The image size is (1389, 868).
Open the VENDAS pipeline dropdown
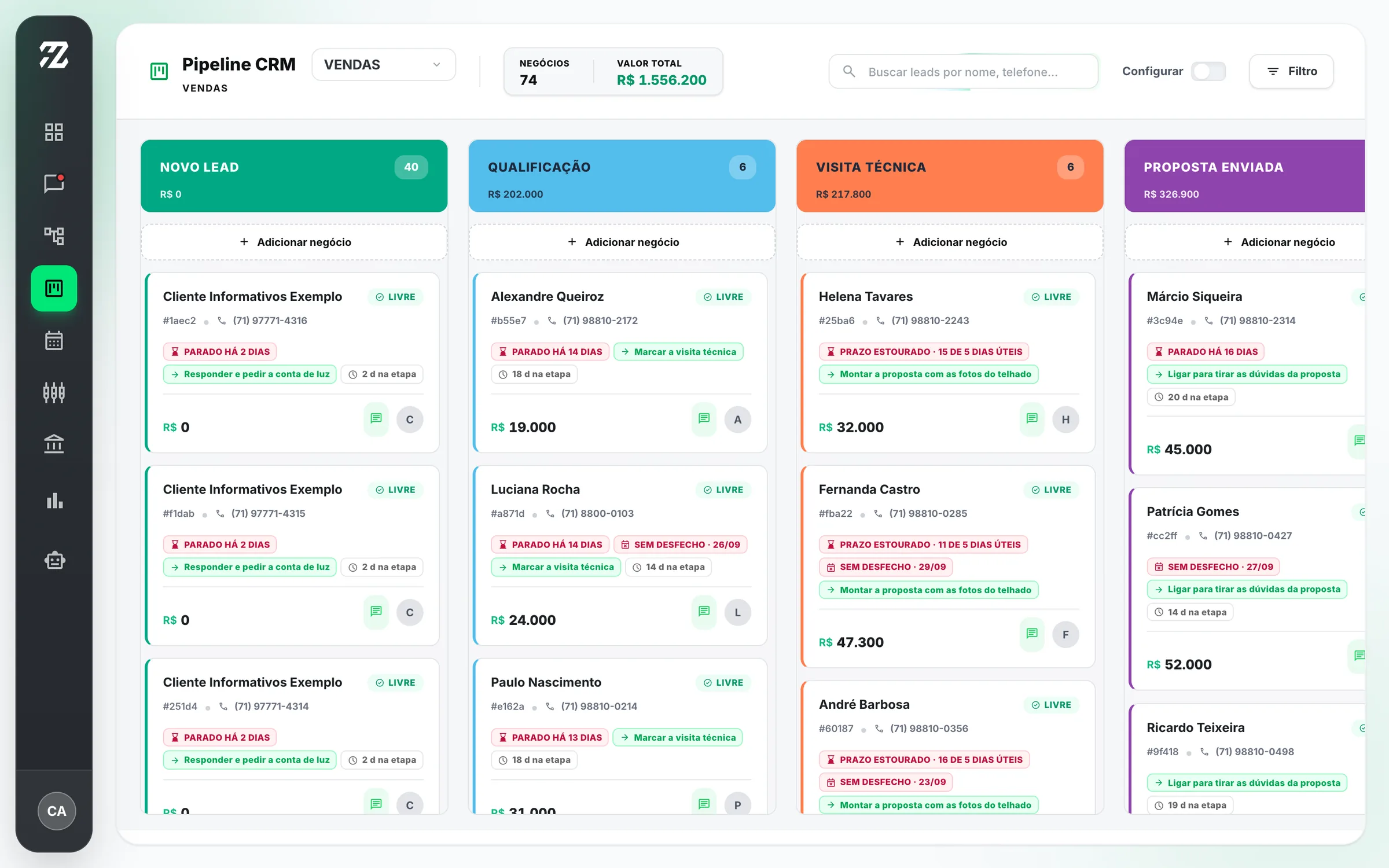384,65
